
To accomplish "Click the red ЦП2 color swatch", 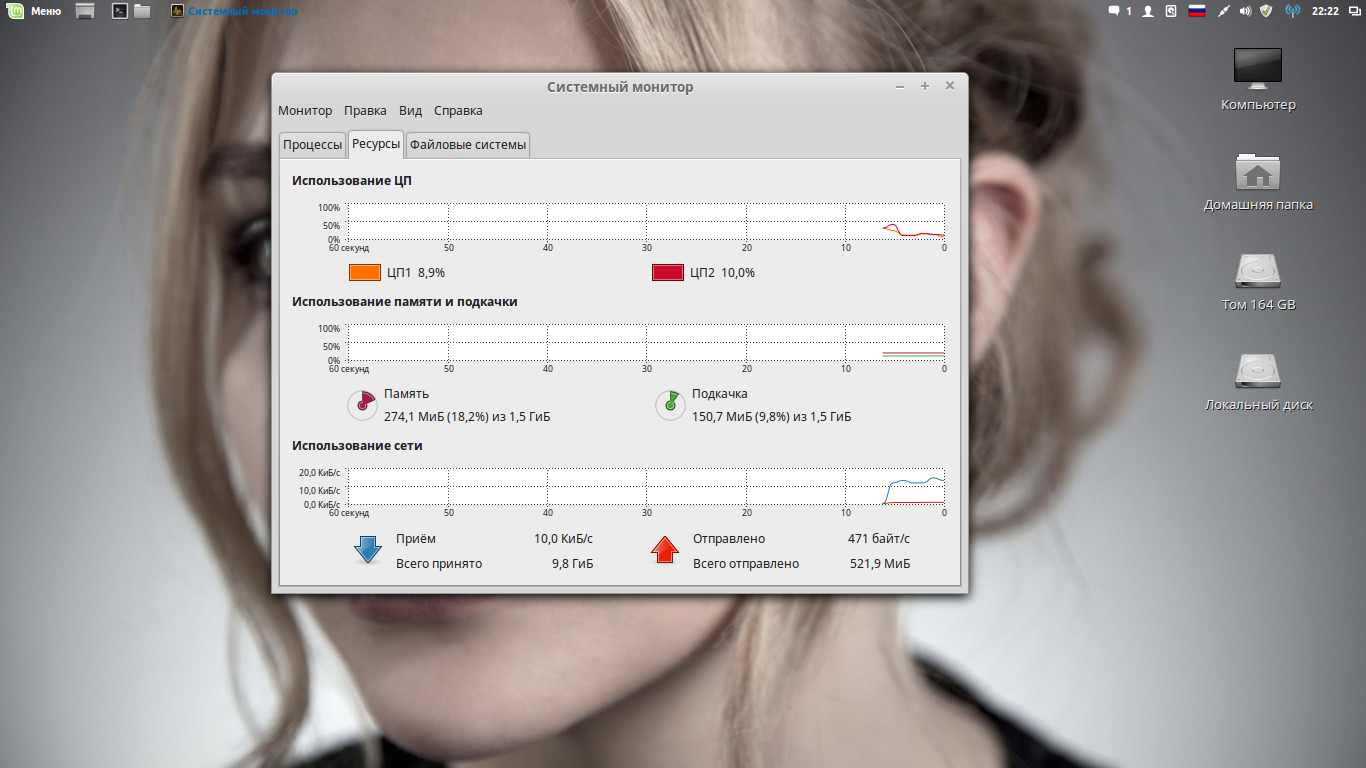I will click(667, 272).
